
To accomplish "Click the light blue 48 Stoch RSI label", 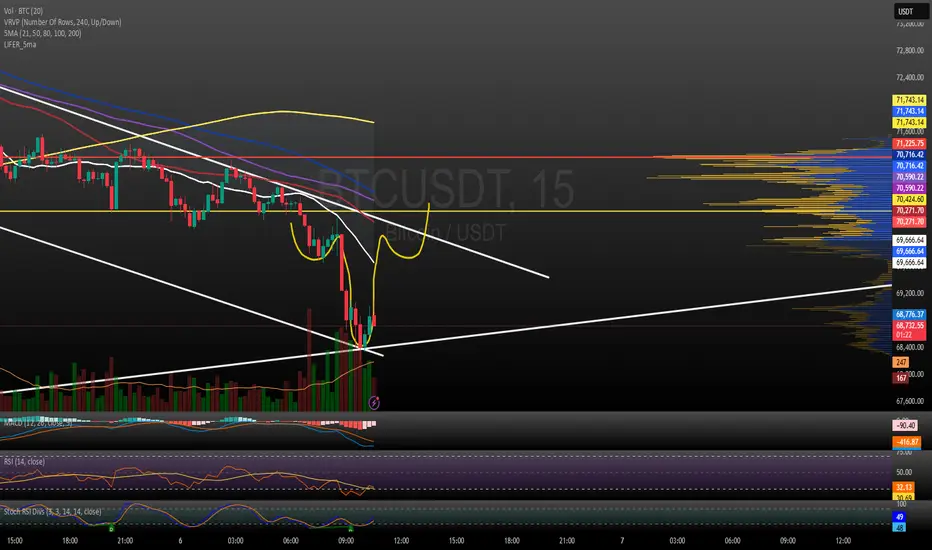I will tap(900, 527).
